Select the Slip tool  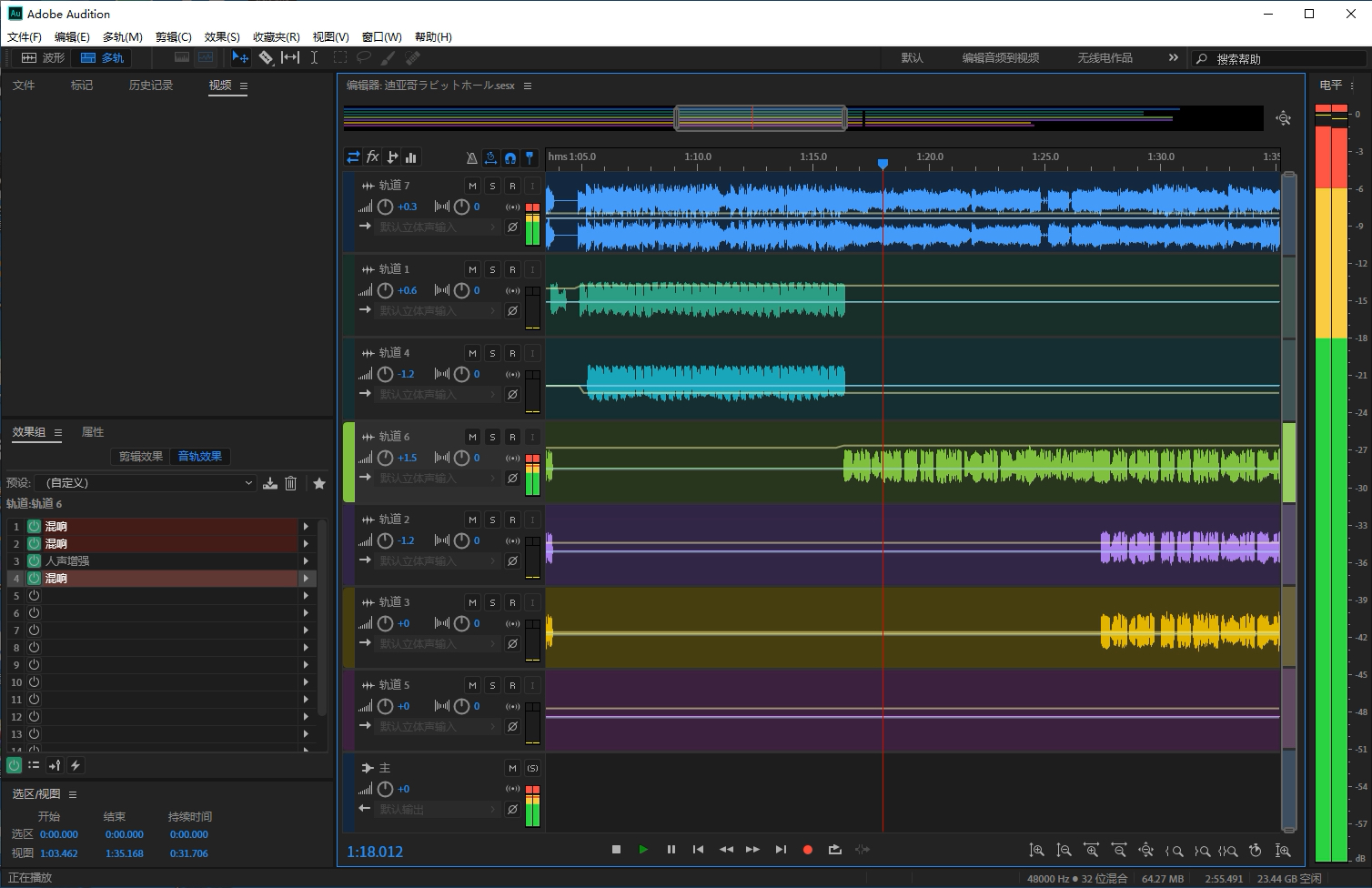point(290,57)
